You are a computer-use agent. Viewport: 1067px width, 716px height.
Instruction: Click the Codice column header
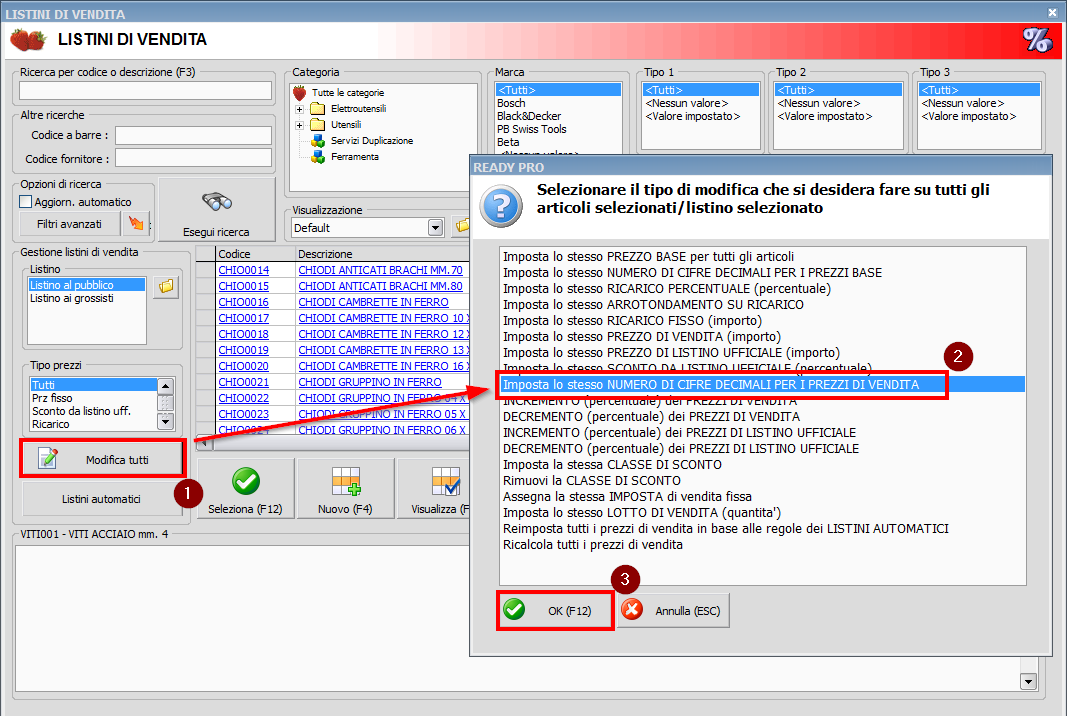pos(255,254)
